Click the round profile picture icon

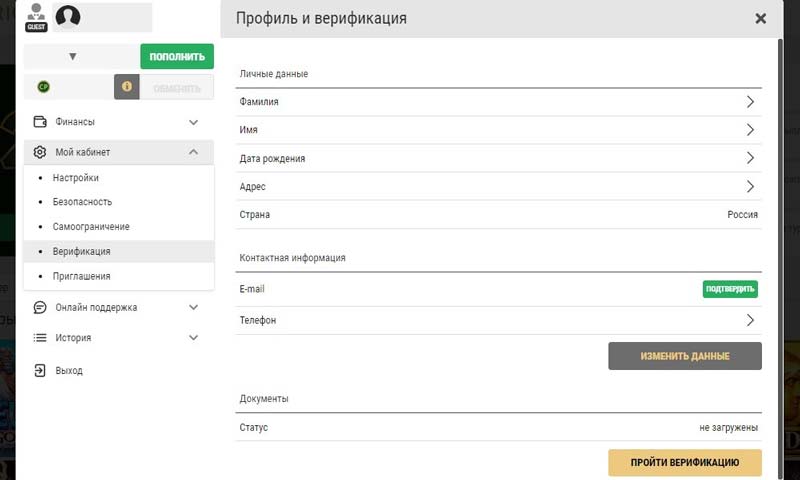(68, 17)
